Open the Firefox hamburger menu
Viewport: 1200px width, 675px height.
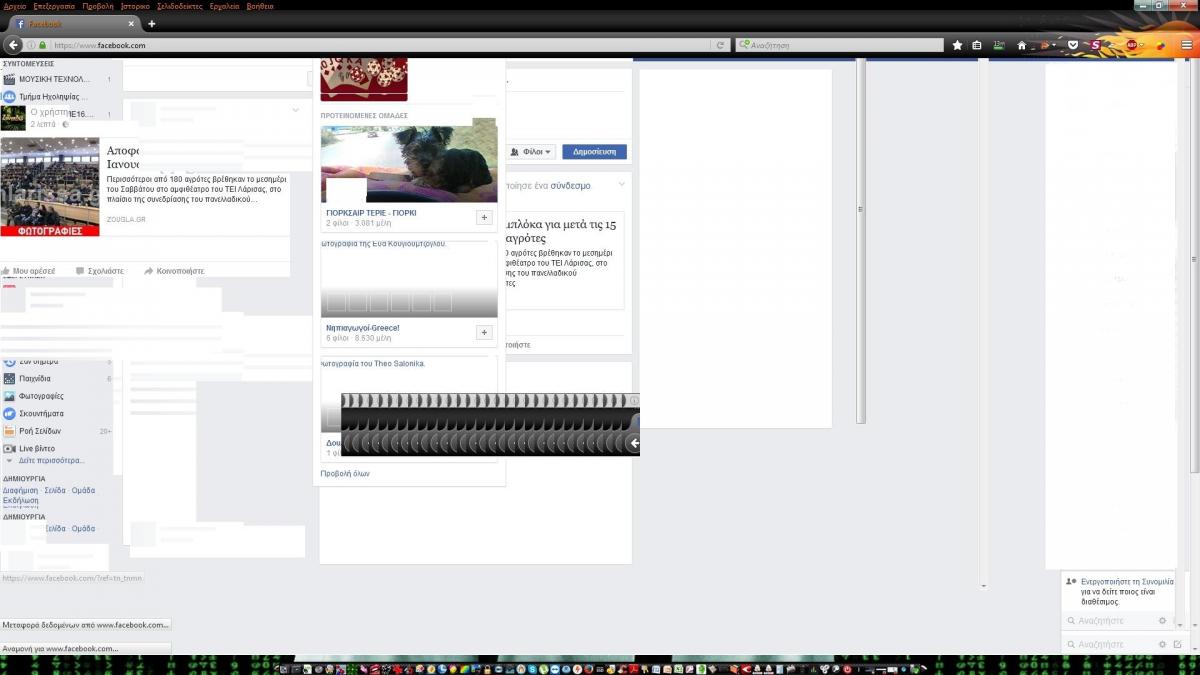tap(1187, 45)
